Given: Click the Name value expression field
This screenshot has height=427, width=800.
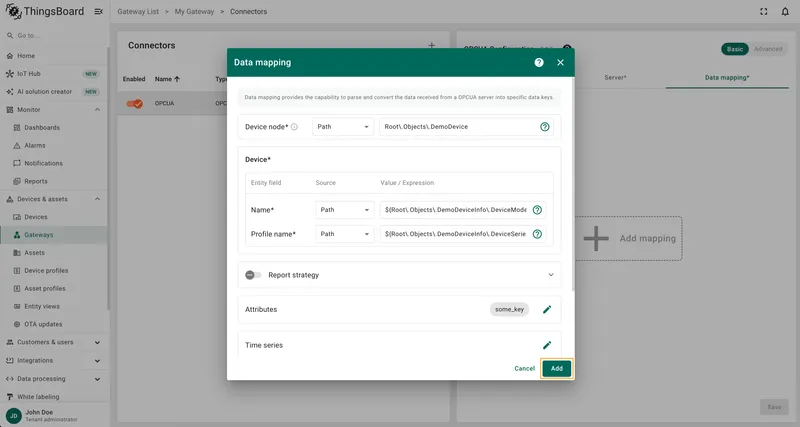Looking at the screenshot, I should pyautogui.click(x=463, y=210).
